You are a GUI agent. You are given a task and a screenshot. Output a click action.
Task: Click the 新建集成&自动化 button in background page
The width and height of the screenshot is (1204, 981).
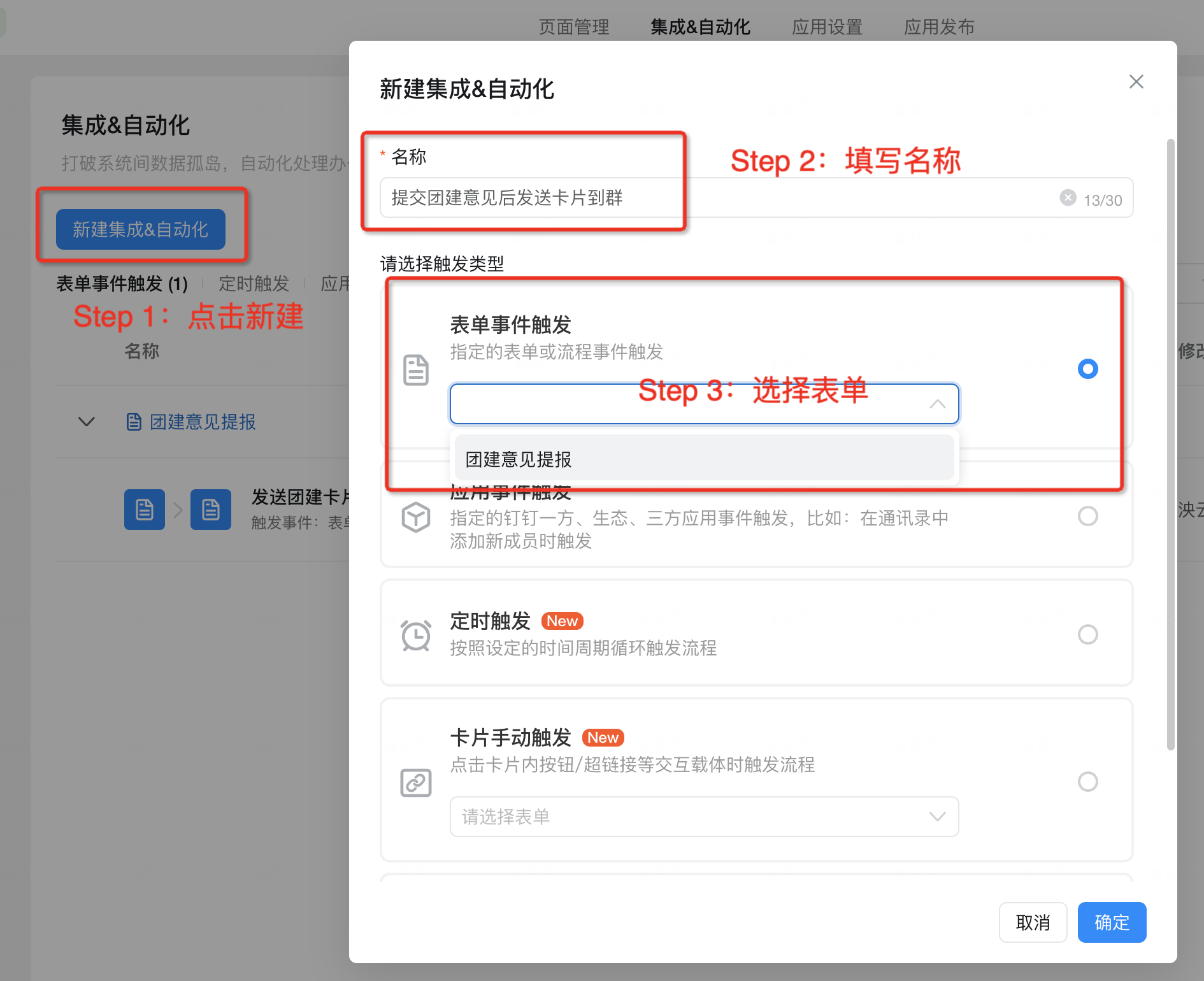click(140, 229)
